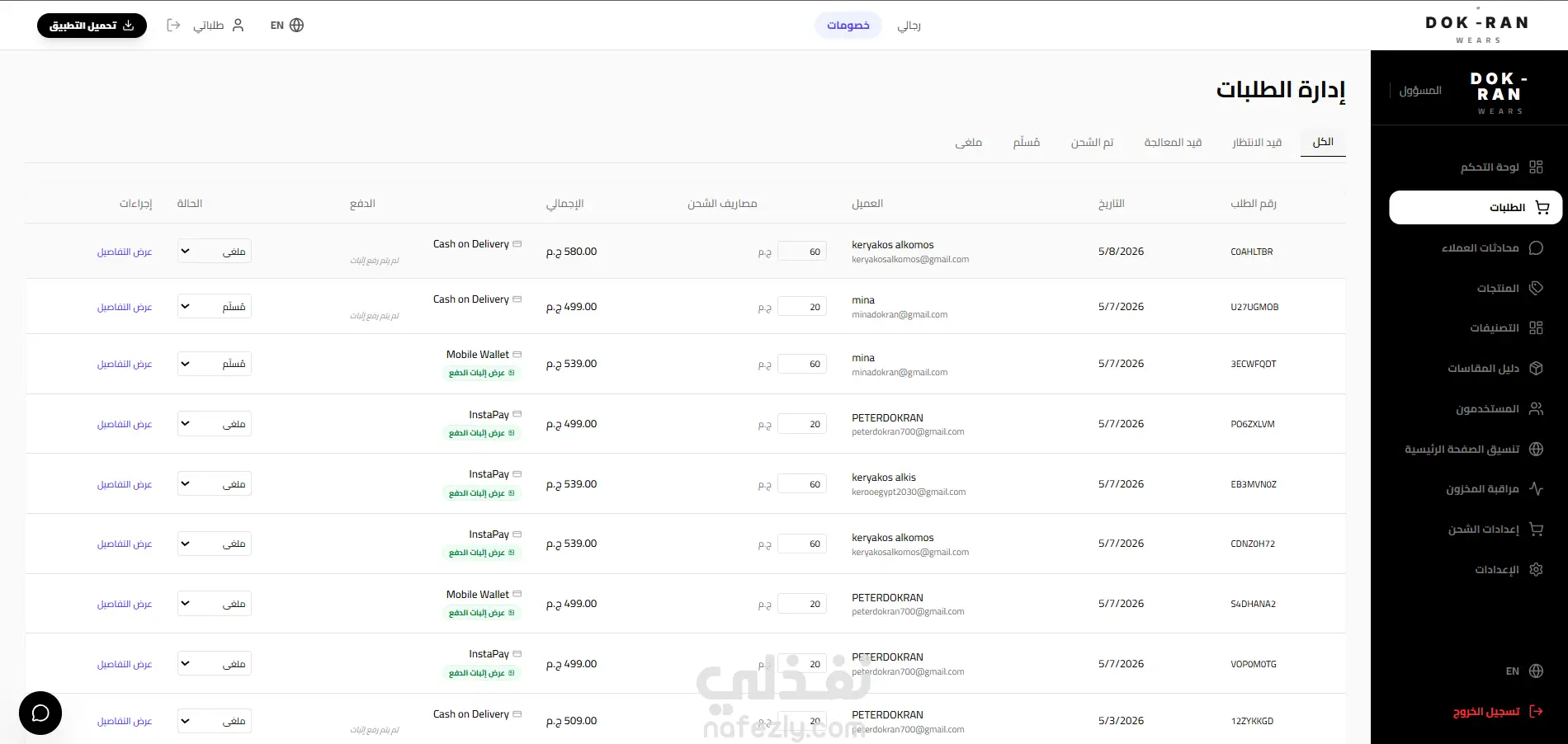This screenshot has width=1568, height=744.
Task: Open status dropdown for order 3ECWFQDT
Action: pos(215,364)
